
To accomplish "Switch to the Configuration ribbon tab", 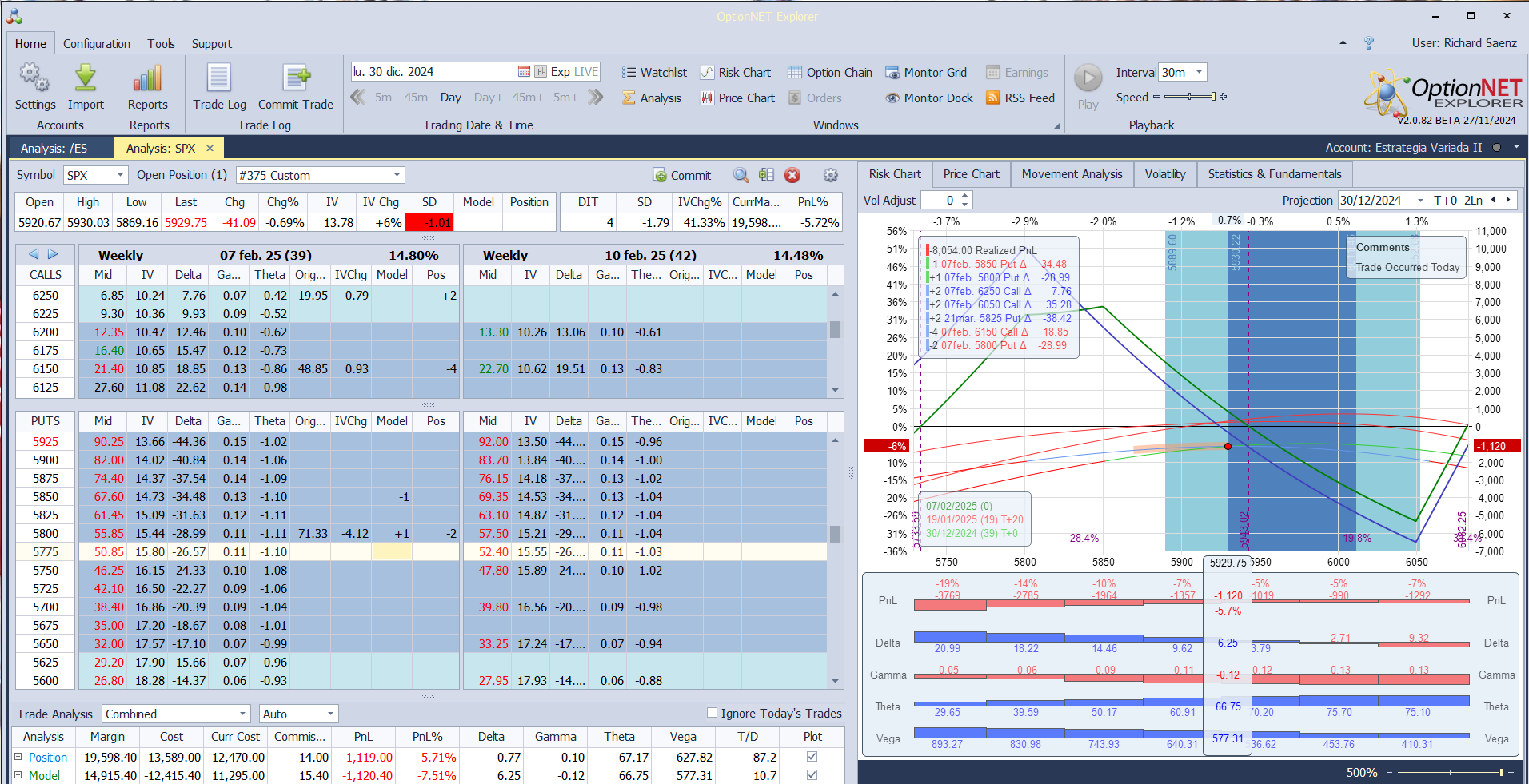I will pos(97,44).
